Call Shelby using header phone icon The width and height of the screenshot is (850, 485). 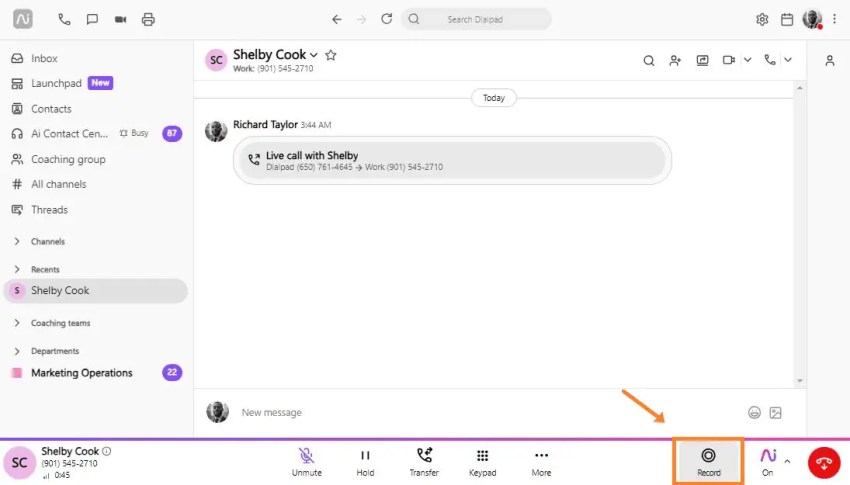(x=770, y=60)
